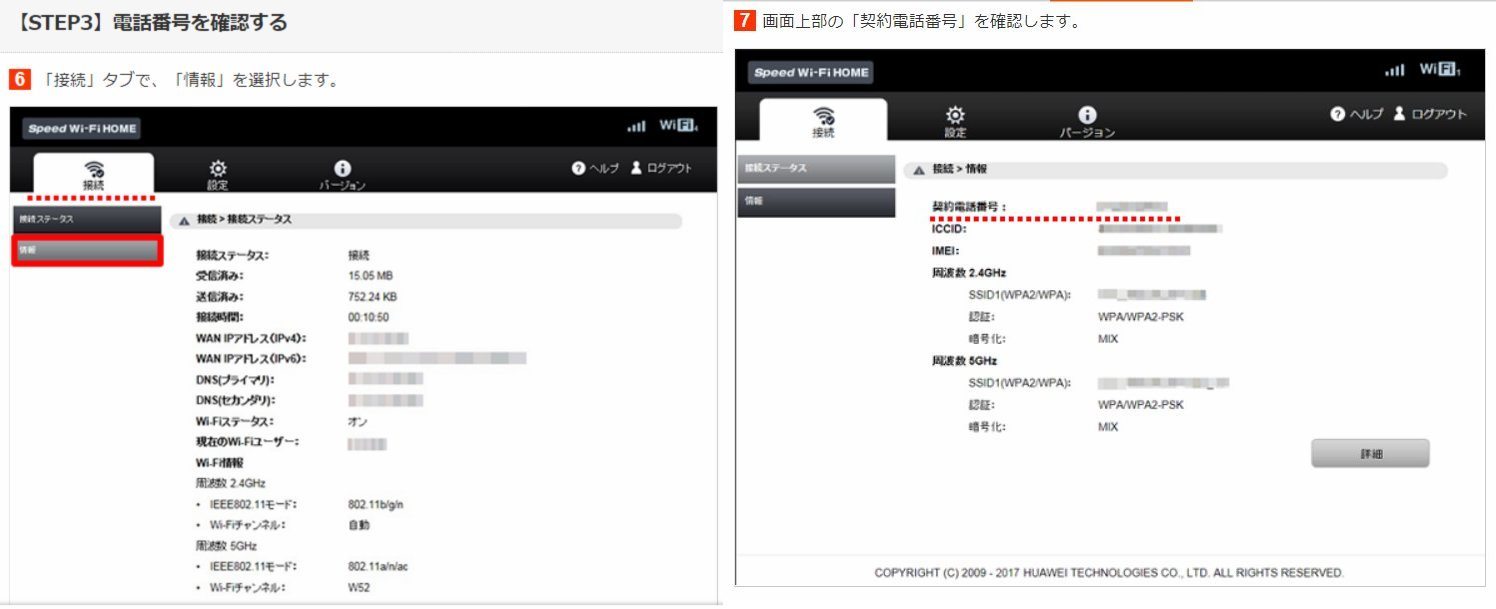Click the signal strength bars on the status page
Viewport: 1496px width, 609px height.
[x=636, y=126]
